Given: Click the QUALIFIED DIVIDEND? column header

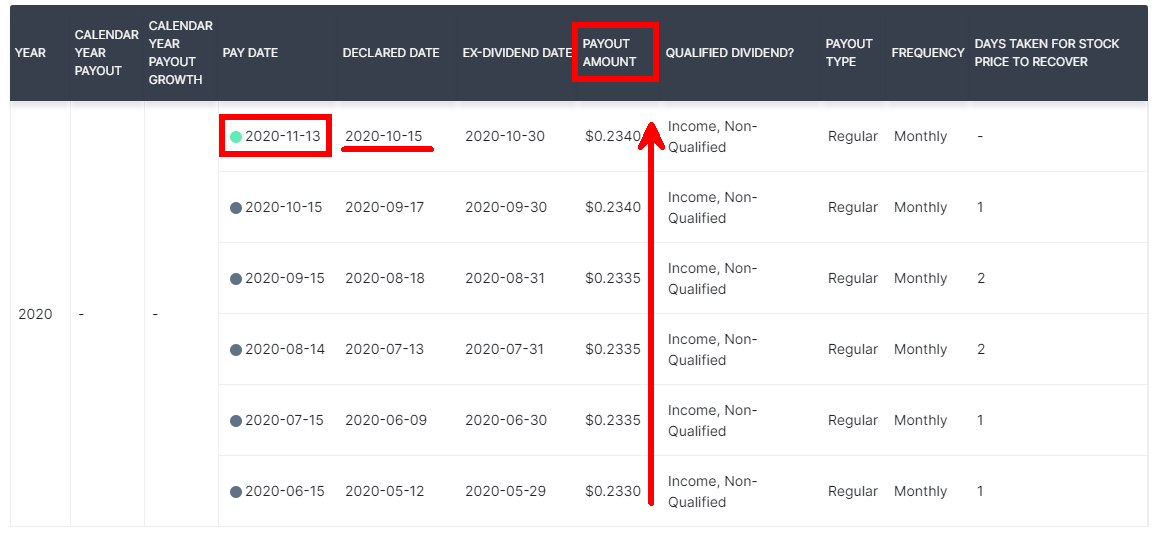Looking at the screenshot, I should coord(729,53).
